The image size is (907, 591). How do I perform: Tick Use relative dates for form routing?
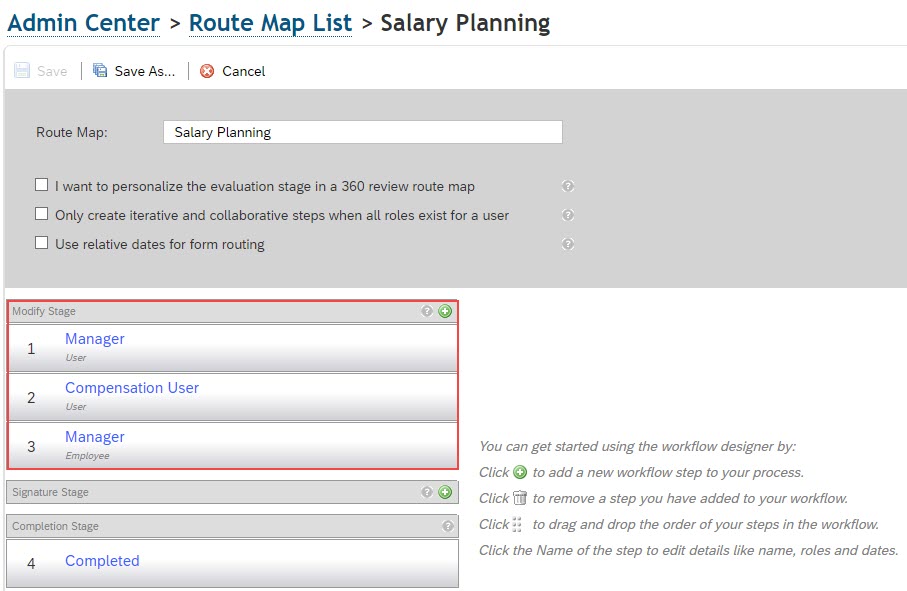tap(42, 243)
